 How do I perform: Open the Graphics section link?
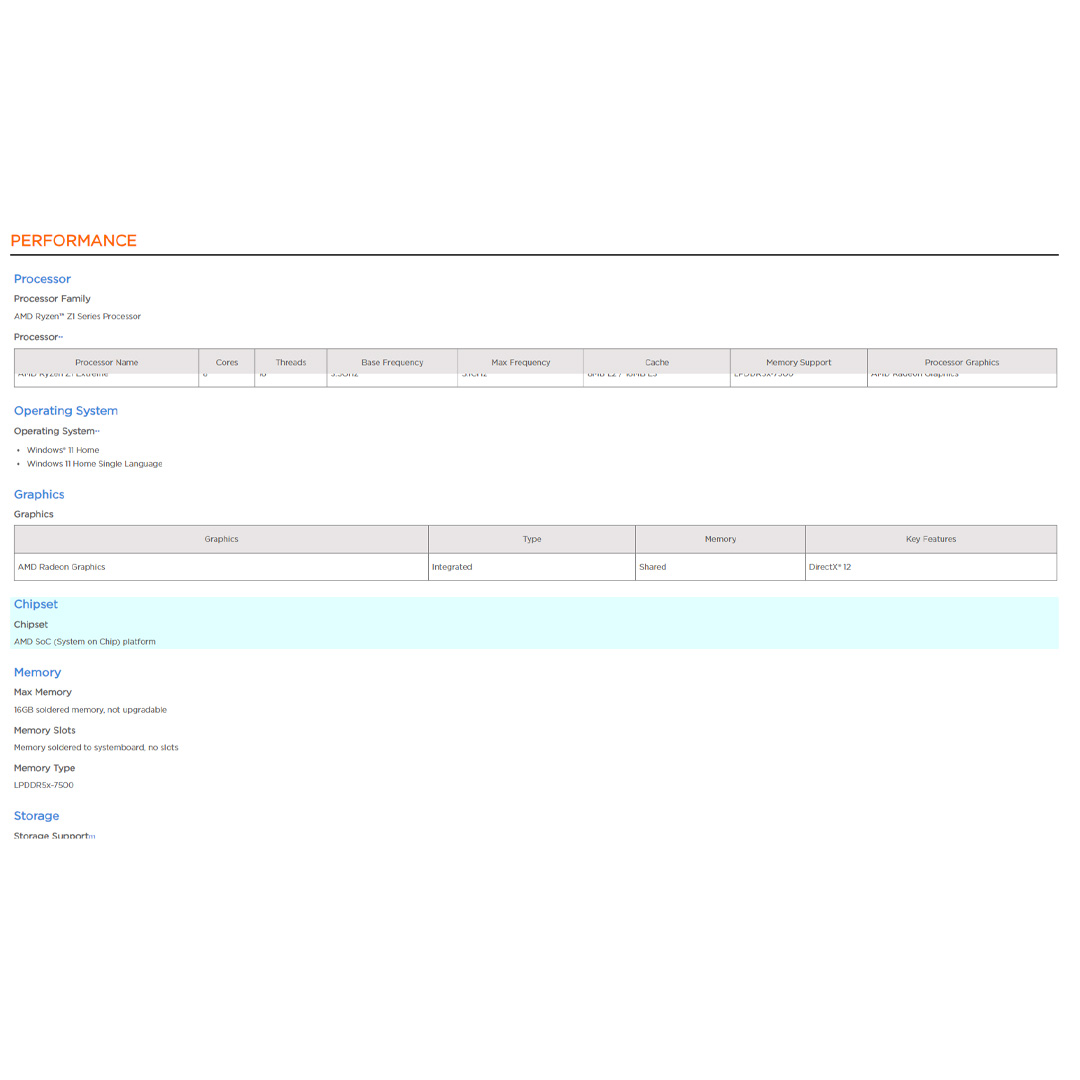39,494
